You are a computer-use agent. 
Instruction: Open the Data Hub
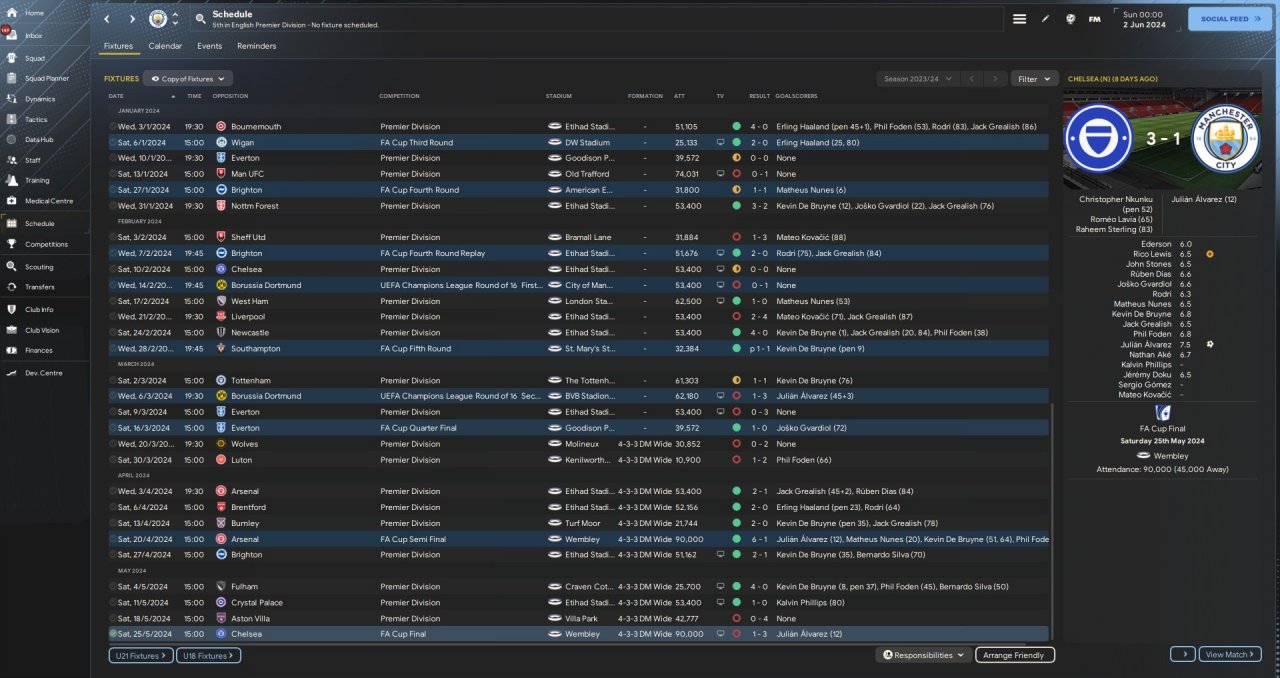[x=39, y=139]
